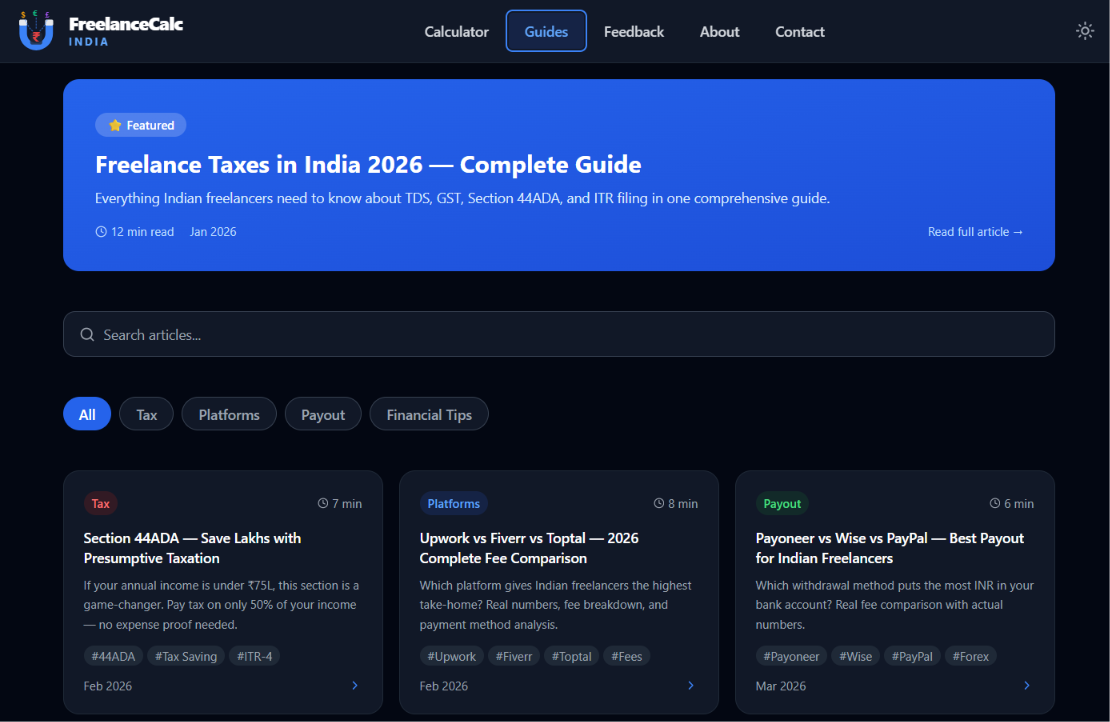The width and height of the screenshot is (1110, 722).
Task: Click the Feb 2026 date on Upwork card
Action: click(444, 686)
